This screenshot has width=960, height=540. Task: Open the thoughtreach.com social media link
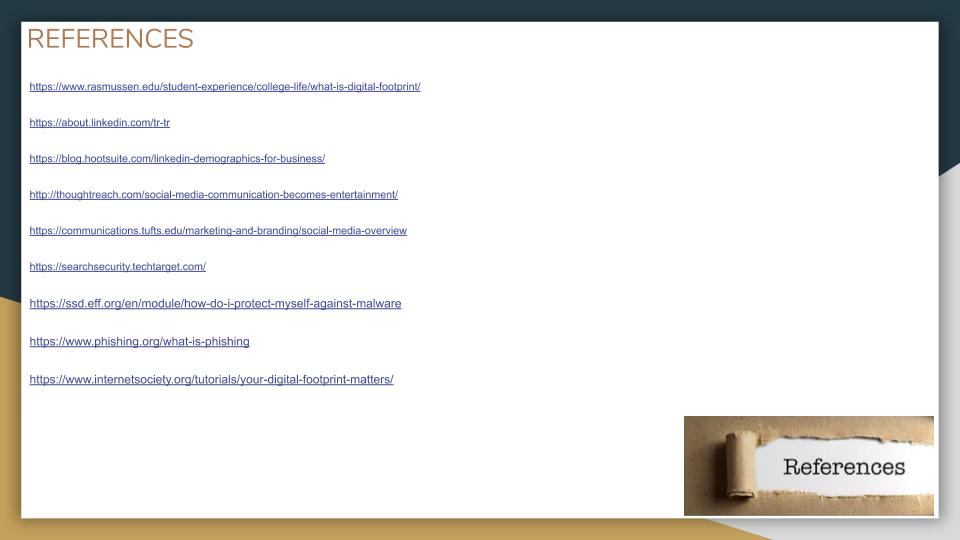(213, 195)
